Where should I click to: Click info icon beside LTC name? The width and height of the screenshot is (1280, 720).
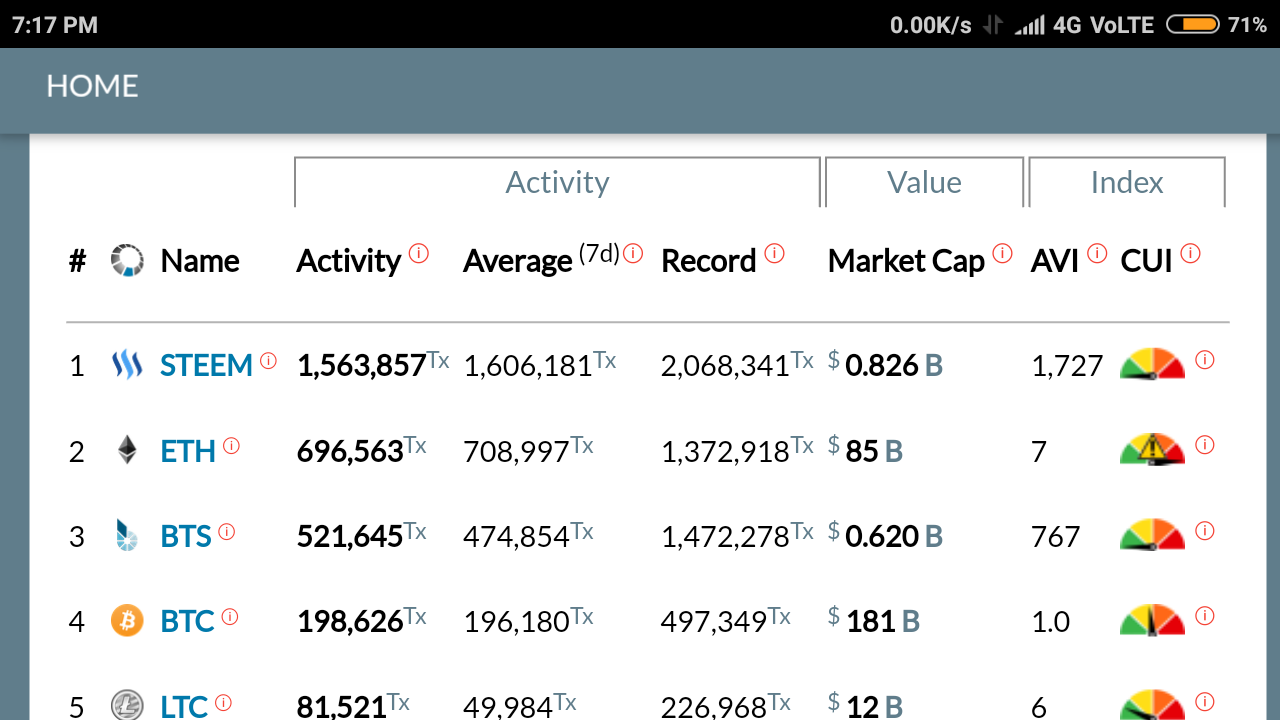tap(223, 703)
